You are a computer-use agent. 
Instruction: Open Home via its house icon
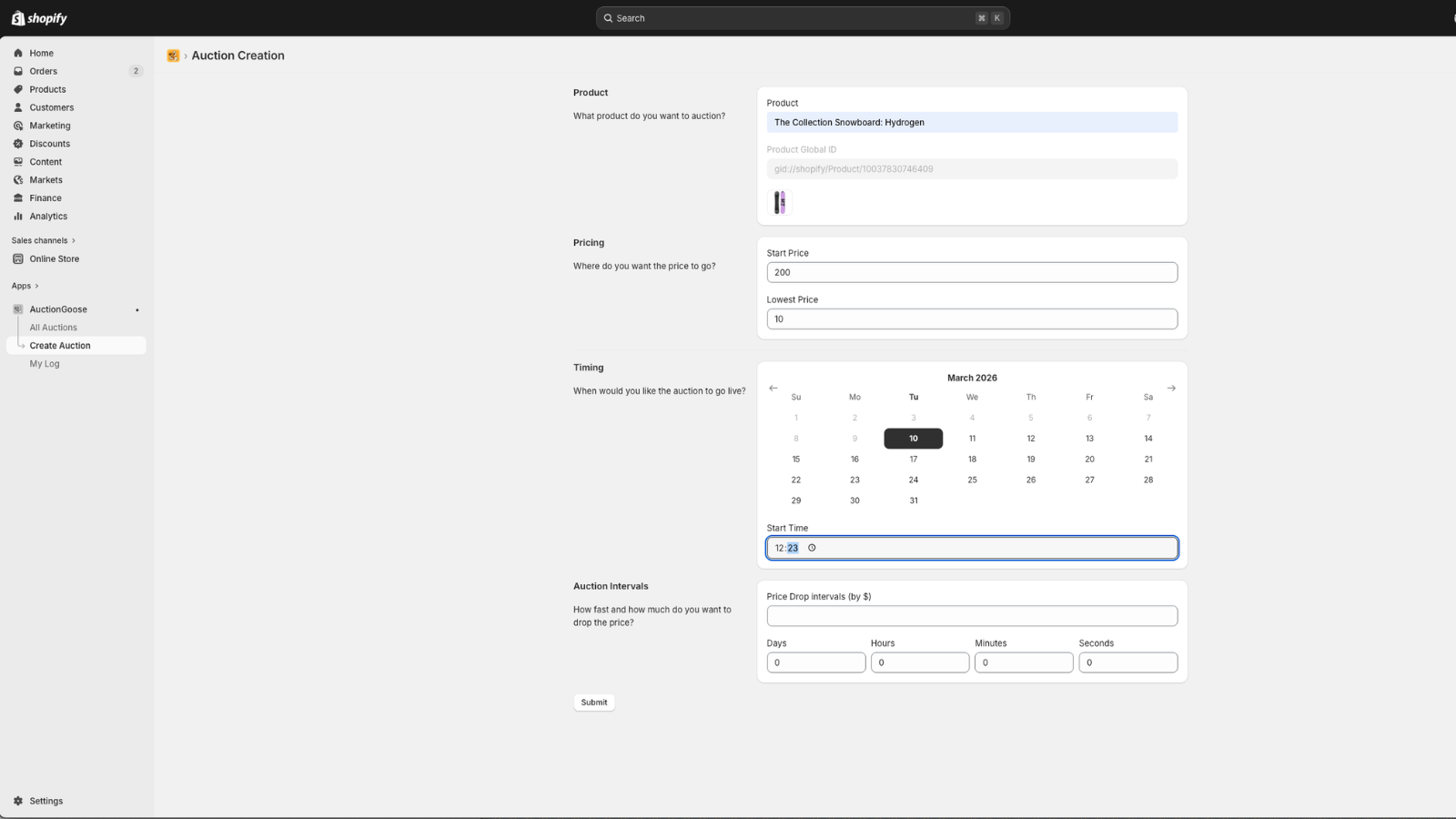pyautogui.click(x=18, y=53)
